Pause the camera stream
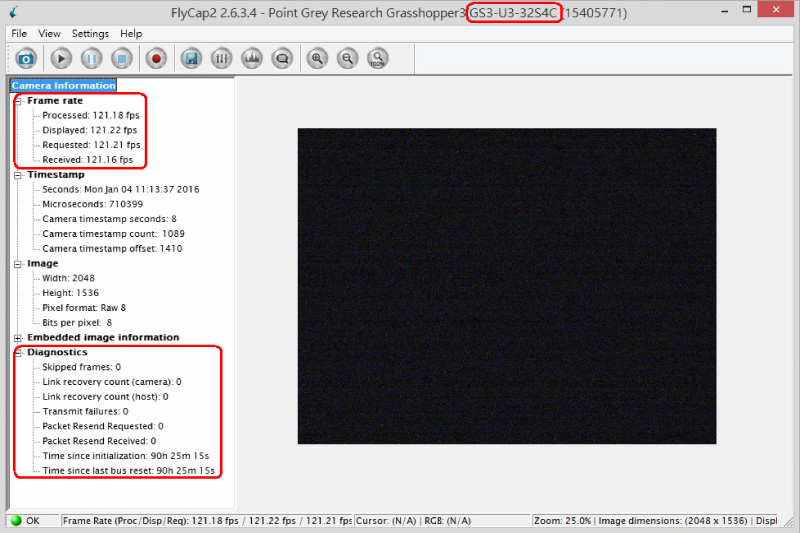The image size is (800, 533). point(91,59)
